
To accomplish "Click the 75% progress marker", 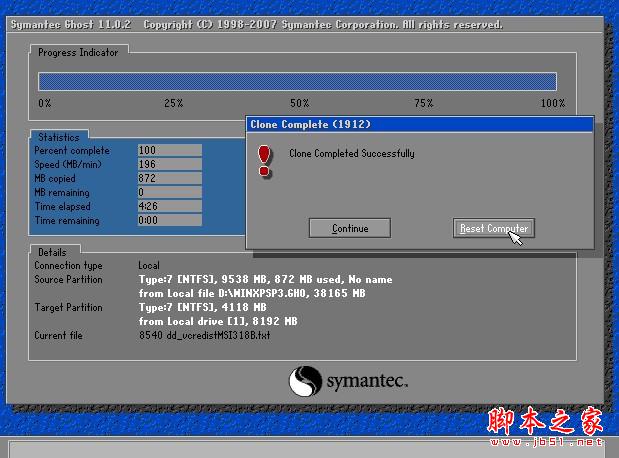I will 424,103.
